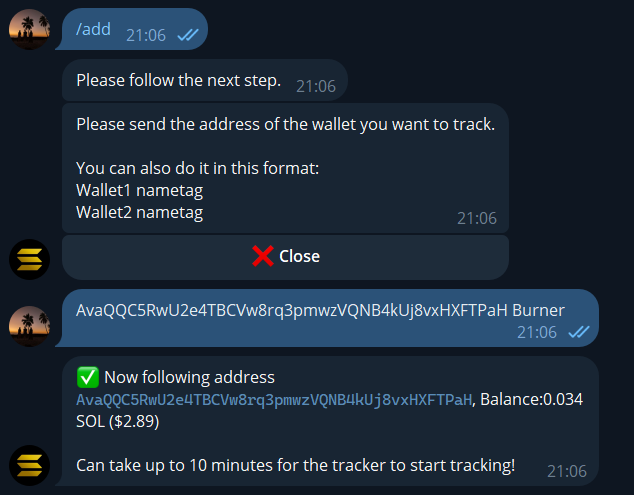Click timestamp on the Burner wallet message
This screenshot has height=495, width=634.
coord(537,332)
